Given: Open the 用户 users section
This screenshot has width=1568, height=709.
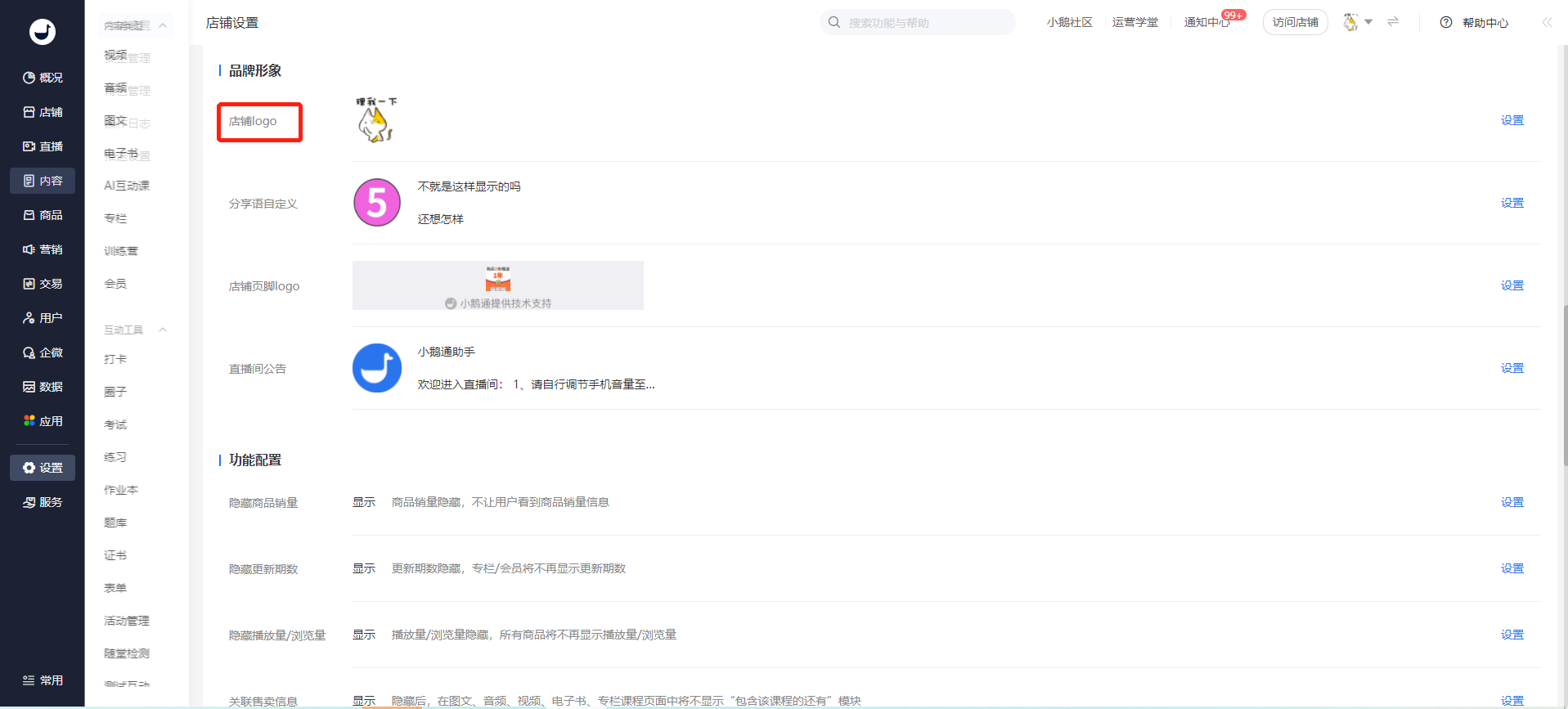Looking at the screenshot, I should click(43, 318).
